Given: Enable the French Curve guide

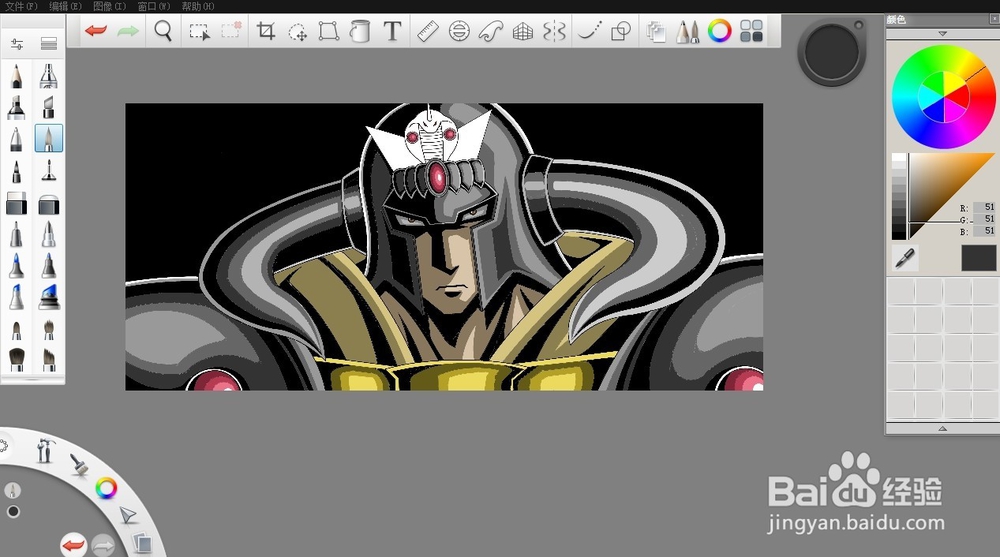Looking at the screenshot, I should (491, 31).
